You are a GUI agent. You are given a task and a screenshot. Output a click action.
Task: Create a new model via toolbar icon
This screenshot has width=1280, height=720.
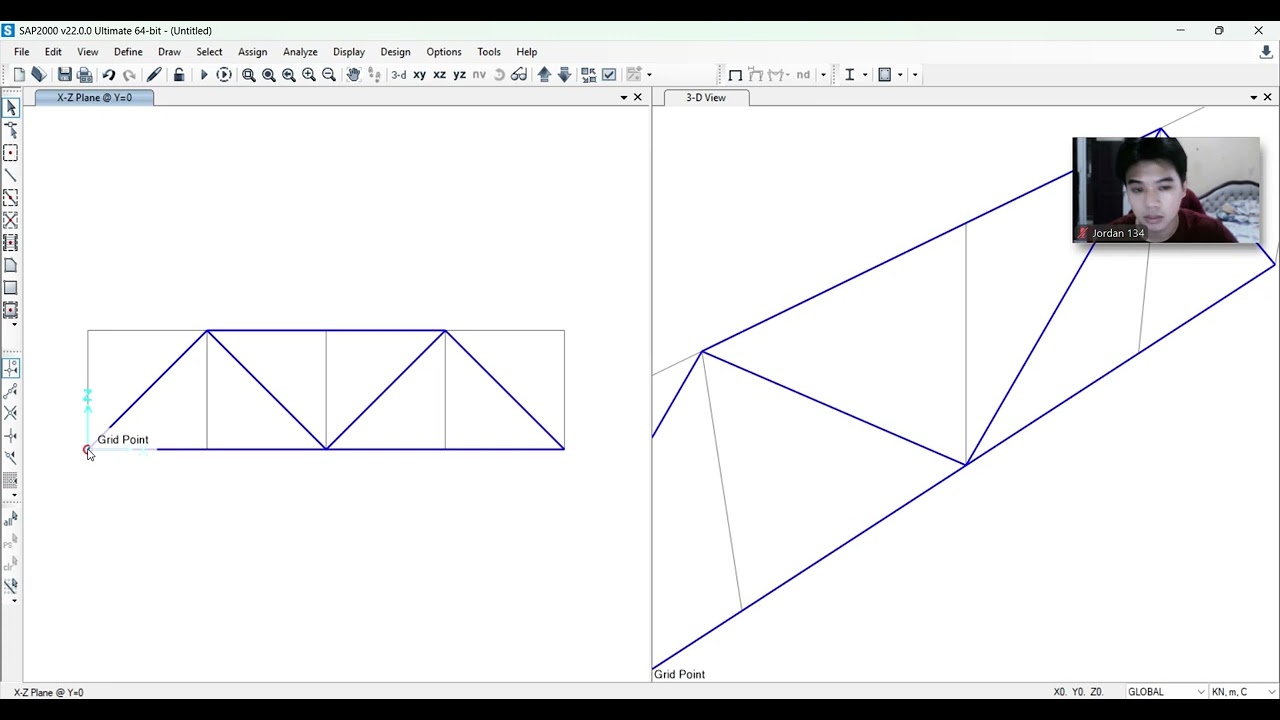(x=19, y=75)
